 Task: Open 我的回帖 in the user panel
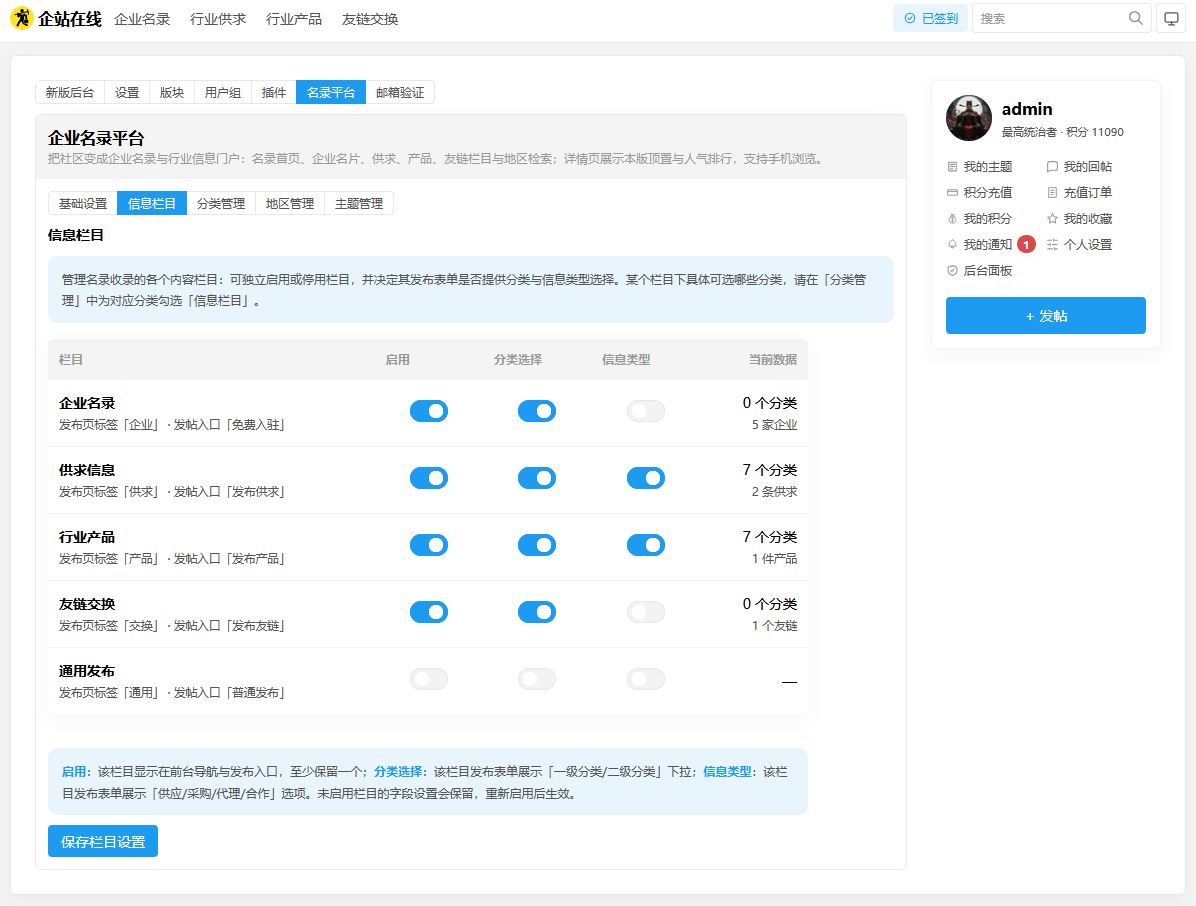(1079, 166)
